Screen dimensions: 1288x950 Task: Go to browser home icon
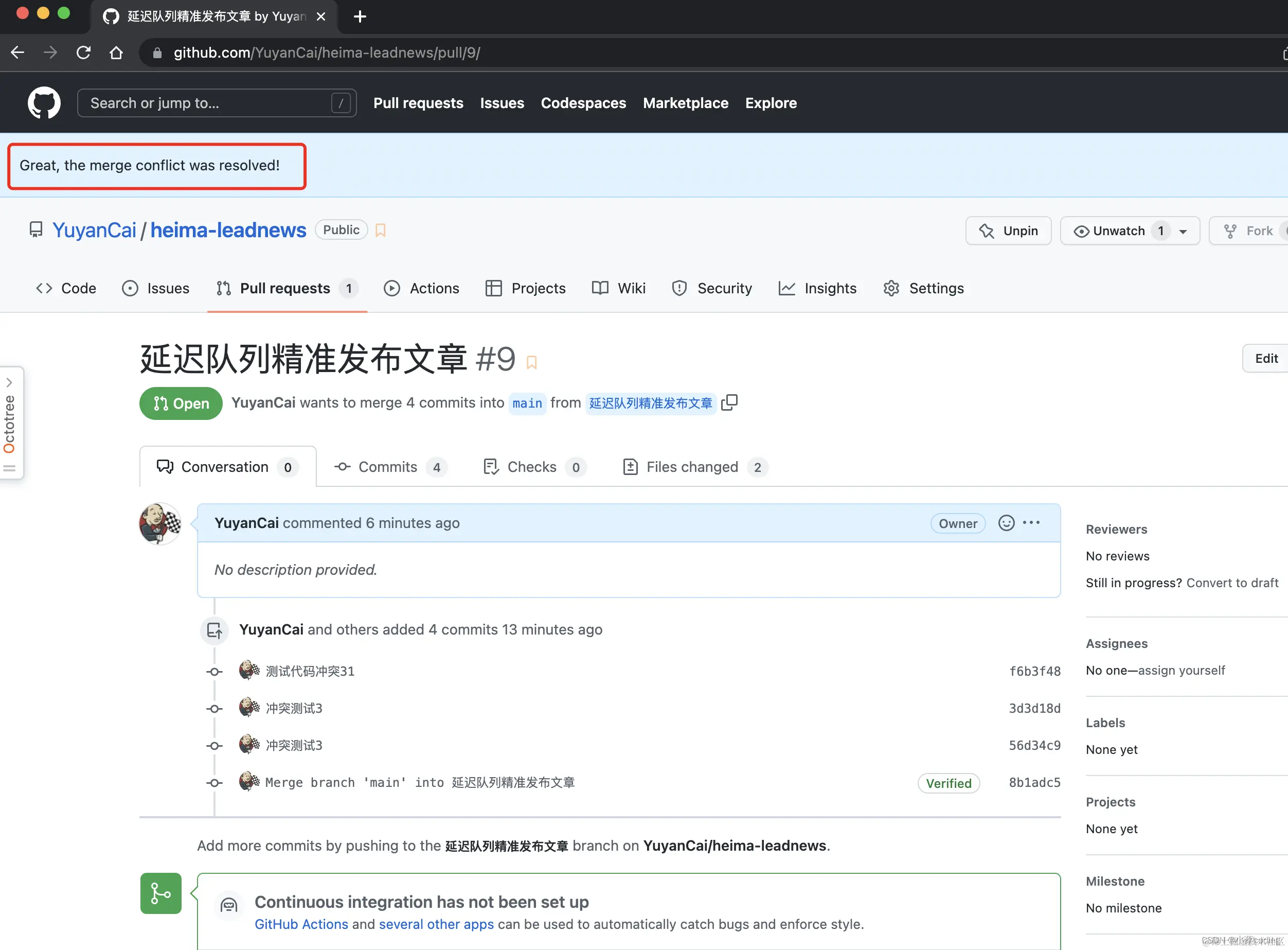116,53
